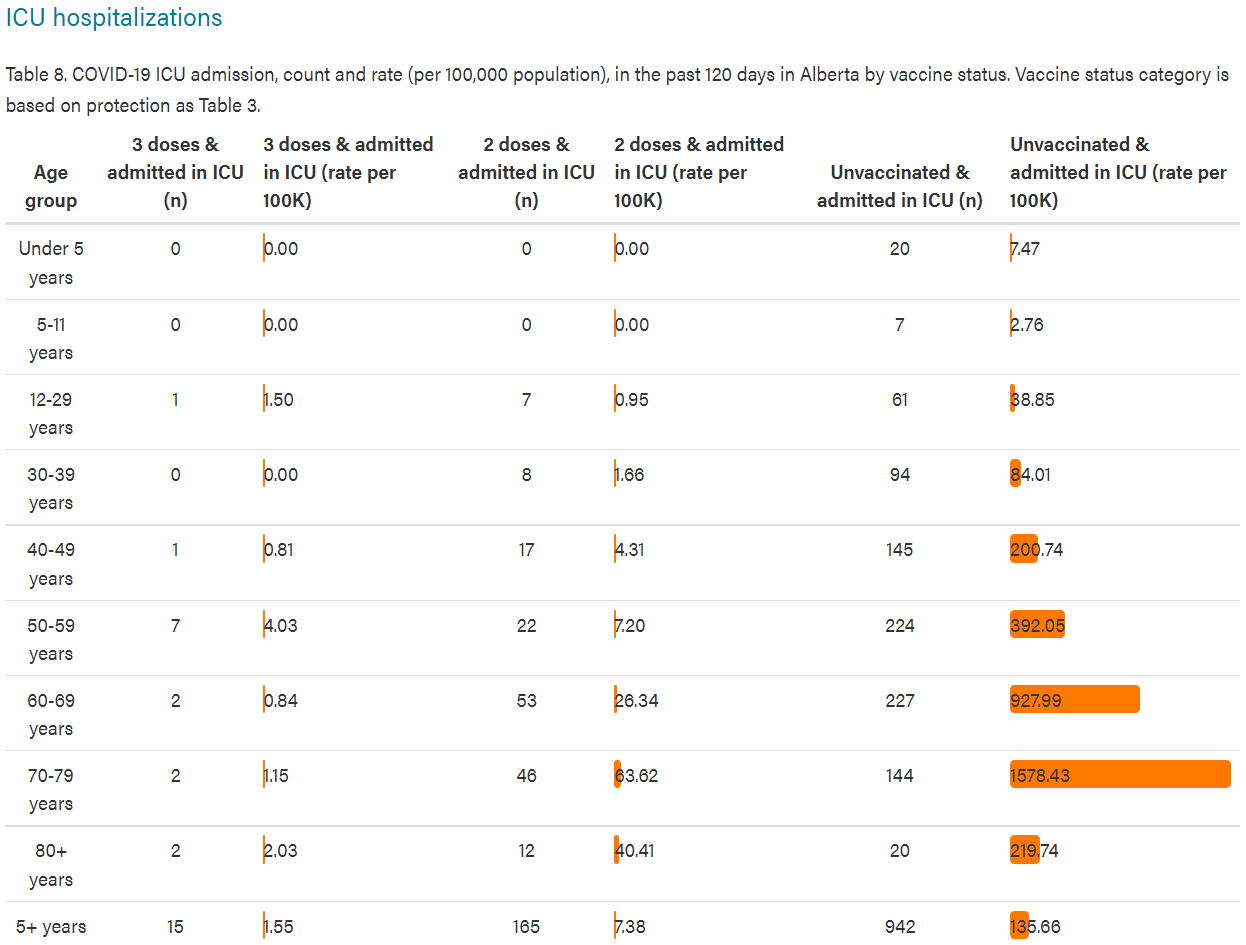The image size is (1246, 945).
Task: Click the 942 unvaccinated total count
Action: (x=900, y=927)
